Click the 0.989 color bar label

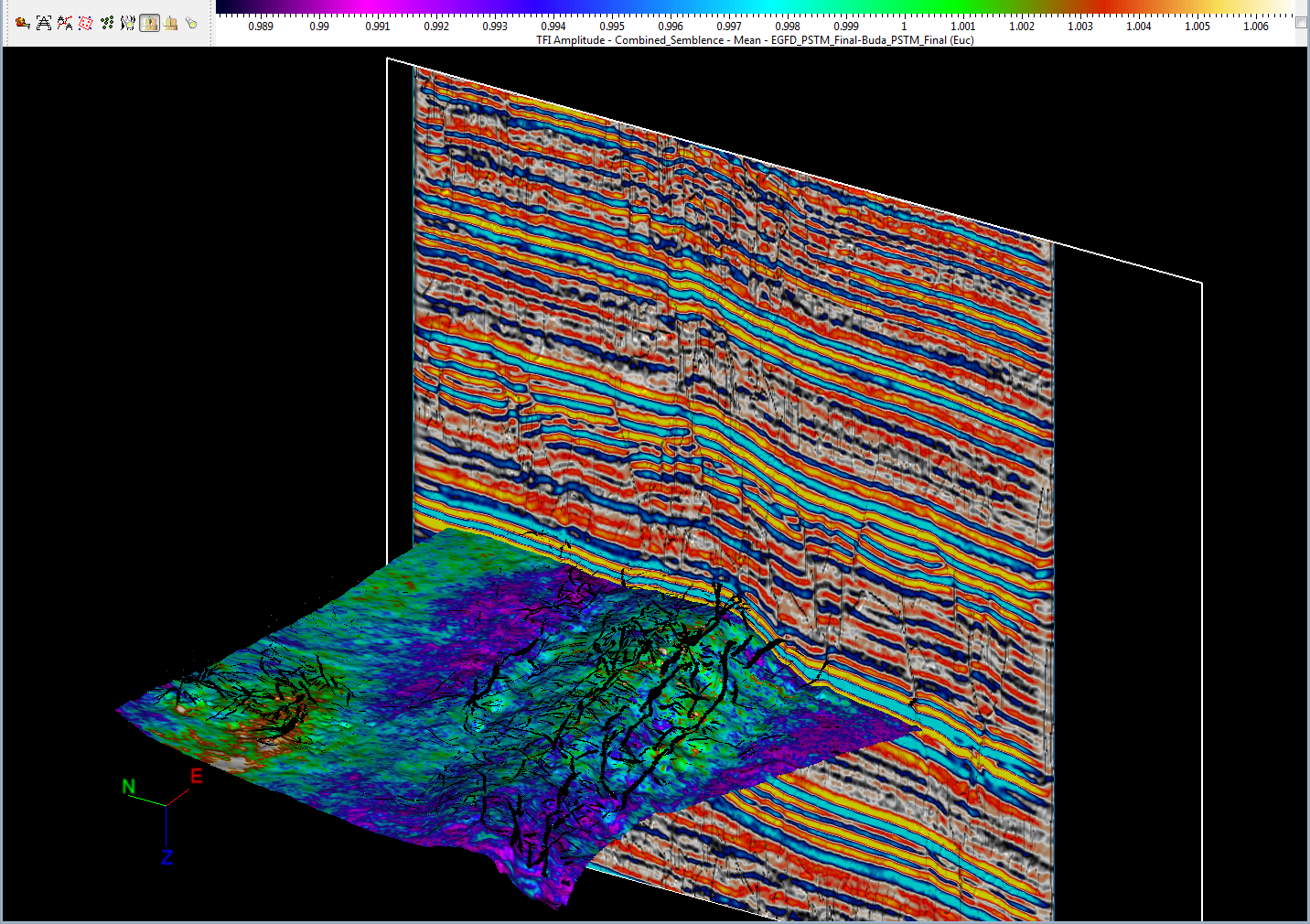pyautogui.click(x=261, y=27)
